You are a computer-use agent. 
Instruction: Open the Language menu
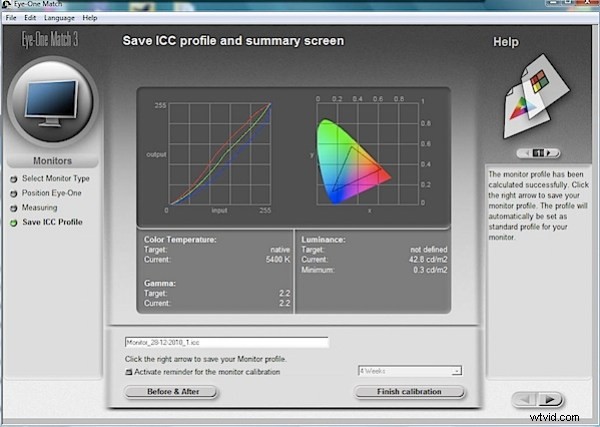coord(59,18)
